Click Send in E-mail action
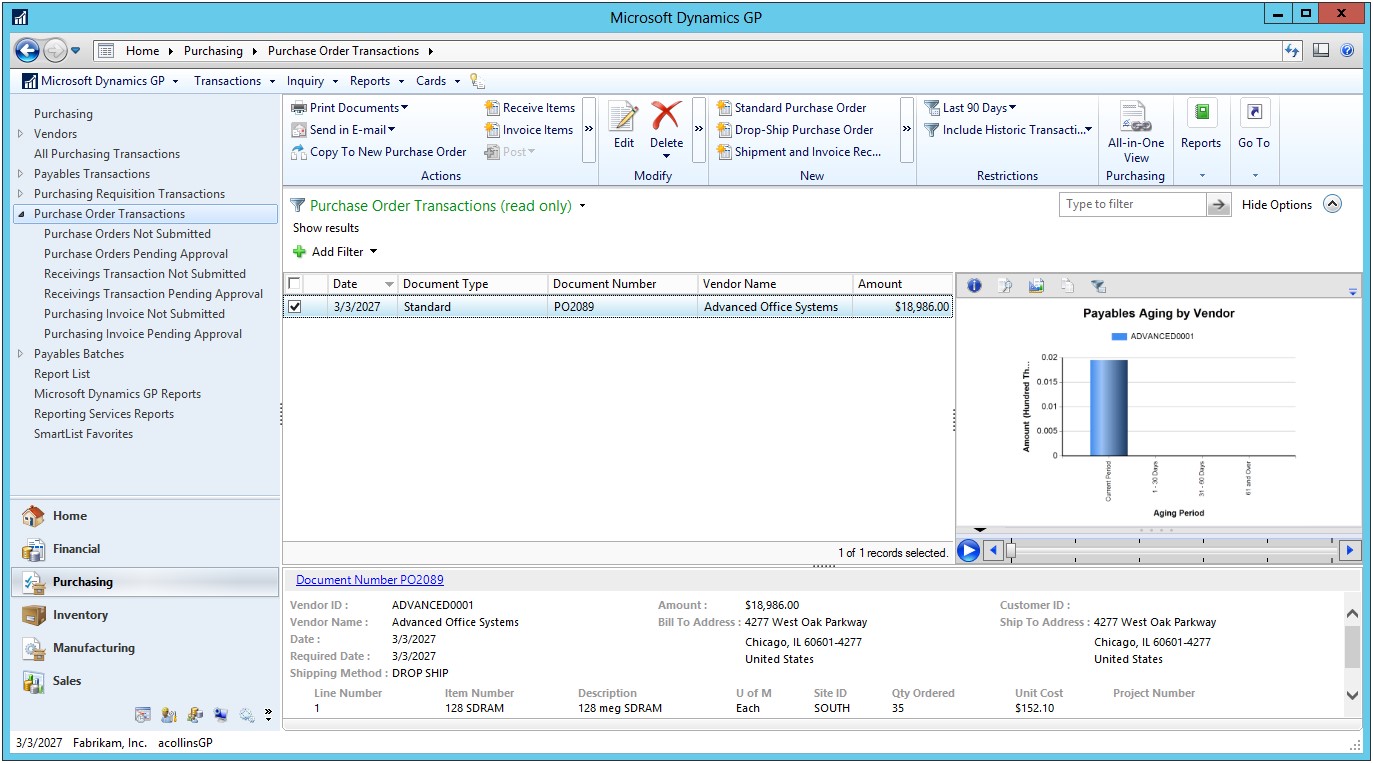Viewport: 1373px width, 763px height. tap(343, 130)
